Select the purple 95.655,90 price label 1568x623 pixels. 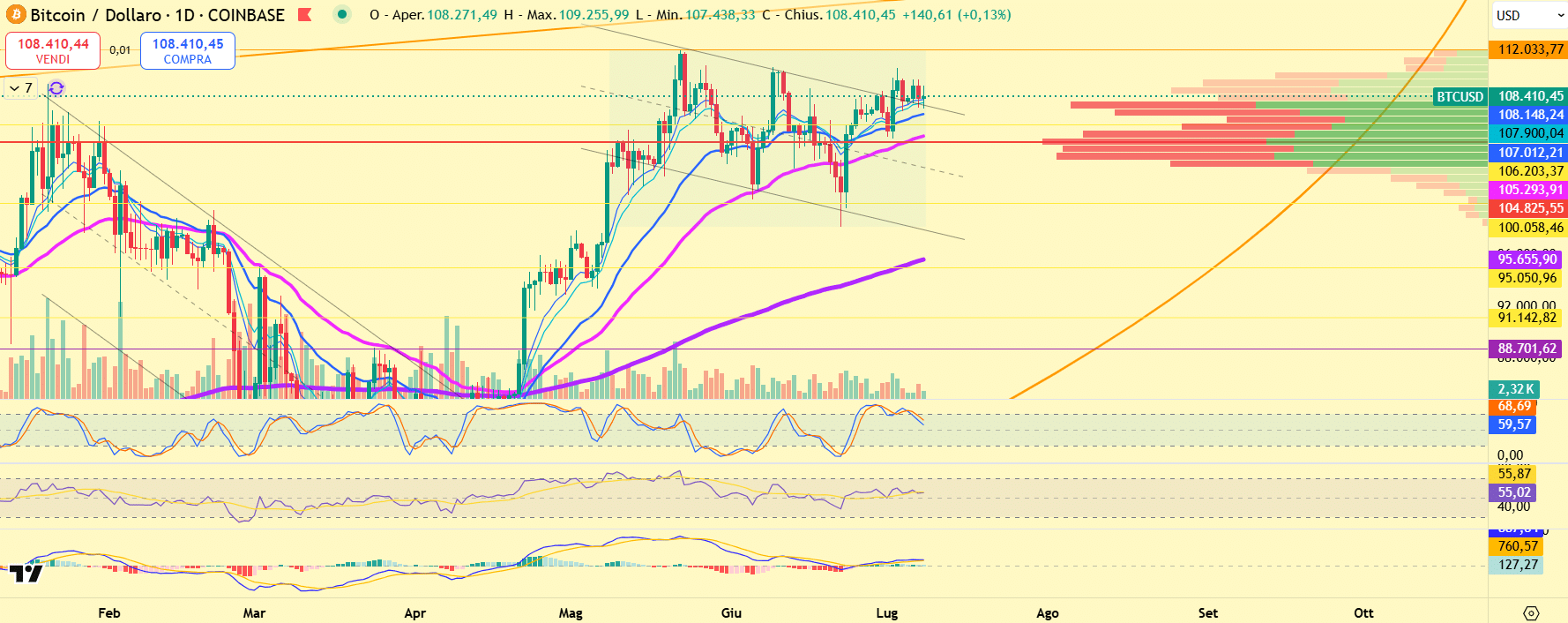tap(1526, 259)
